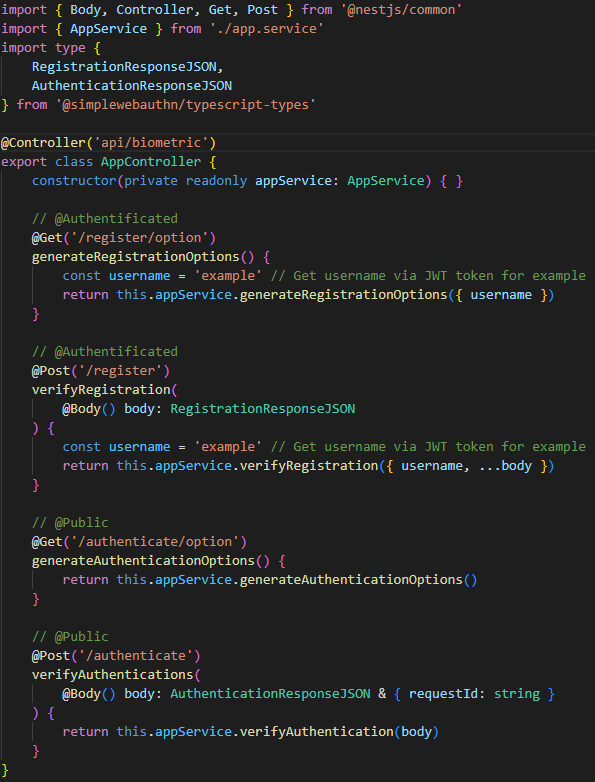Click '...body' spread in verifyRegistration call
The image size is (595, 782).
[x=505, y=465]
